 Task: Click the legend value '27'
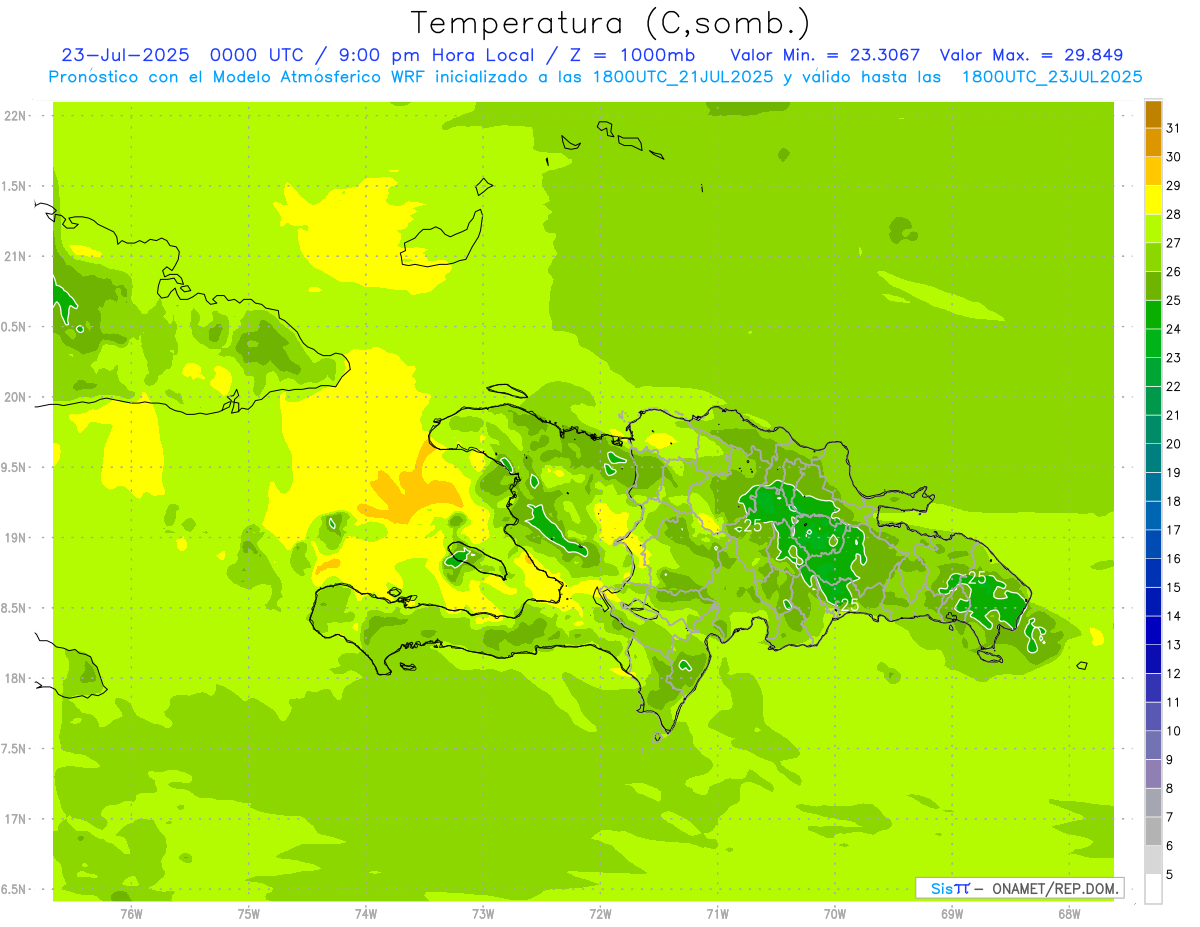(1174, 243)
